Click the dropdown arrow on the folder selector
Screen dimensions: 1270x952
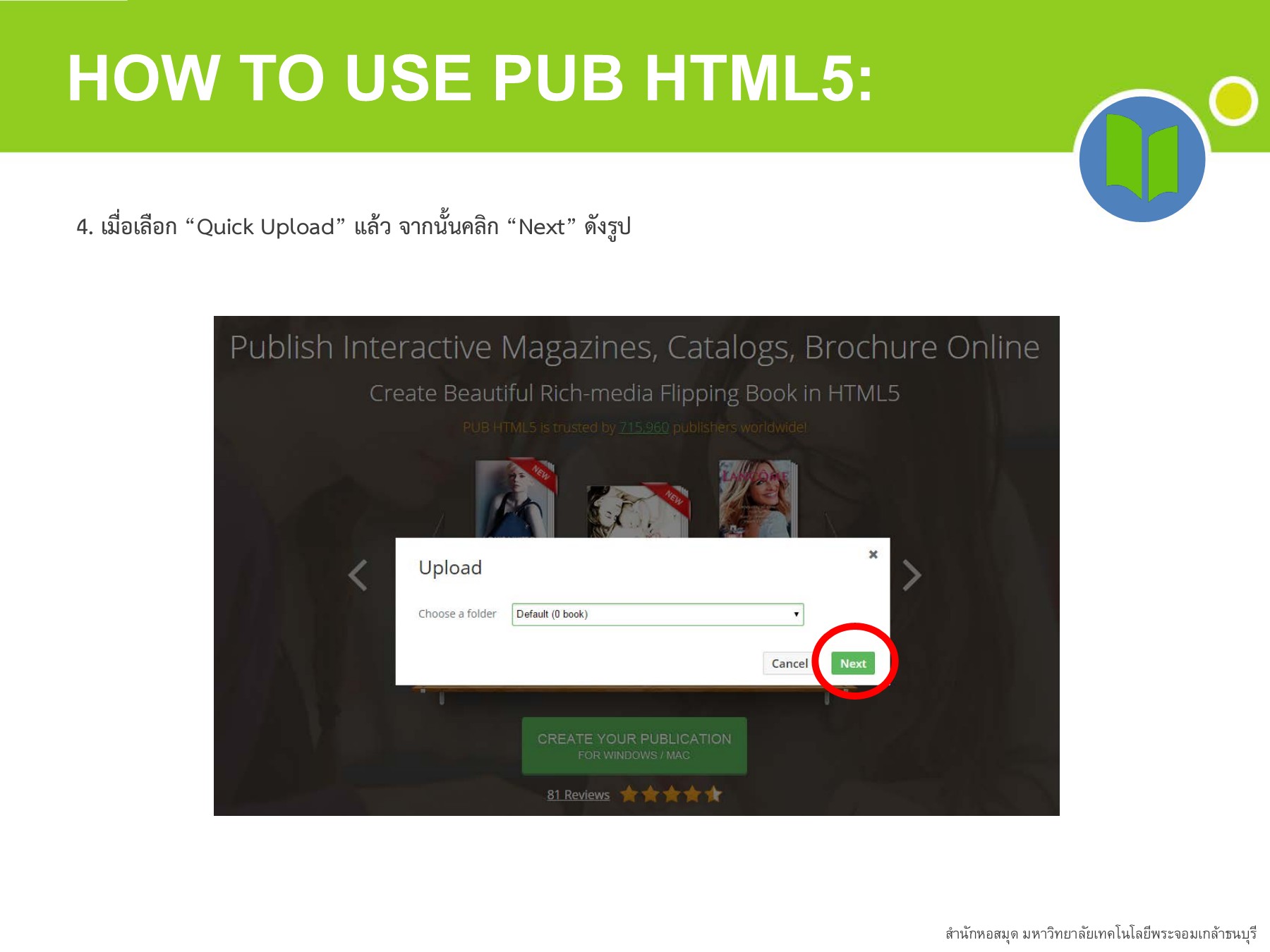796,614
